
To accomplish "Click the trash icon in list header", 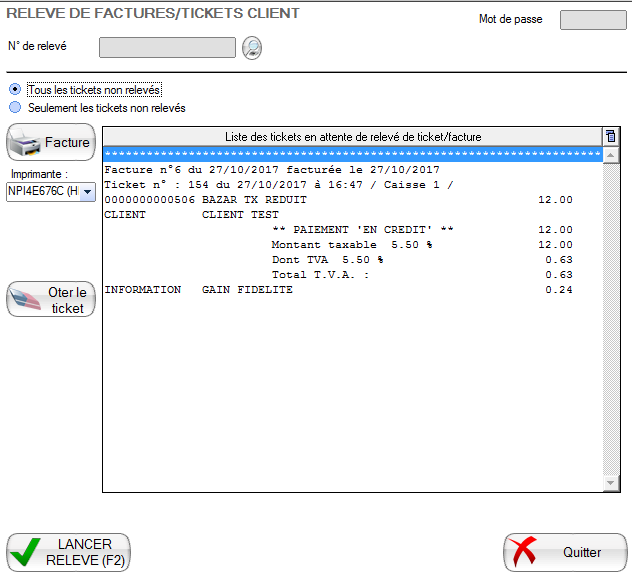I will 610,136.
